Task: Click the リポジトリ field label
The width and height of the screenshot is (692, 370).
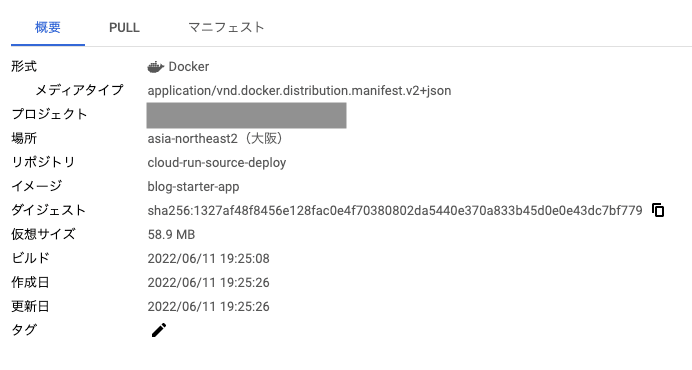Action: click(x=43, y=162)
